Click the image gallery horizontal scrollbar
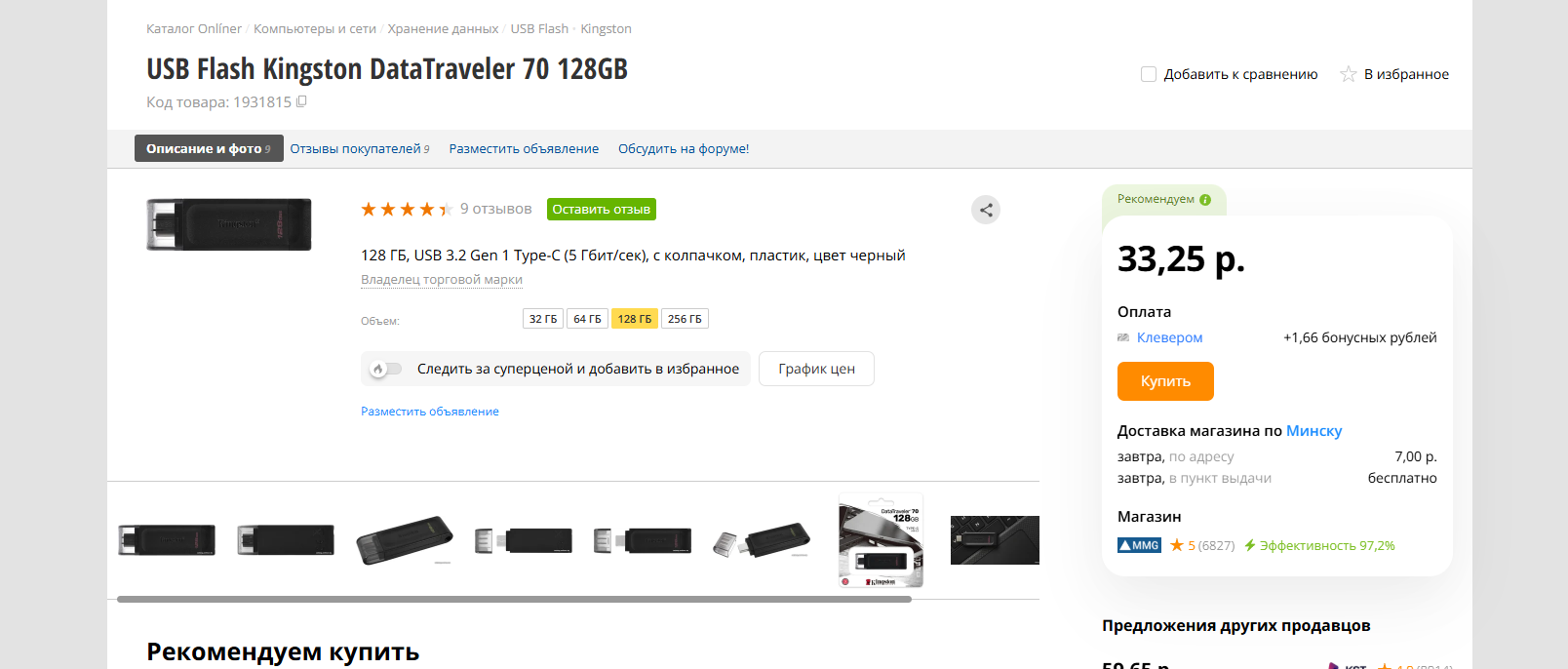Viewport: 1568px width, 669px height. (x=514, y=599)
